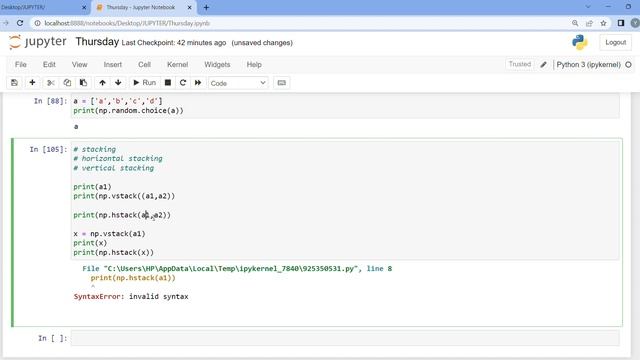The height and width of the screenshot is (360, 640).
Task: Insert cell below with plus icon
Action: [x=32, y=83]
